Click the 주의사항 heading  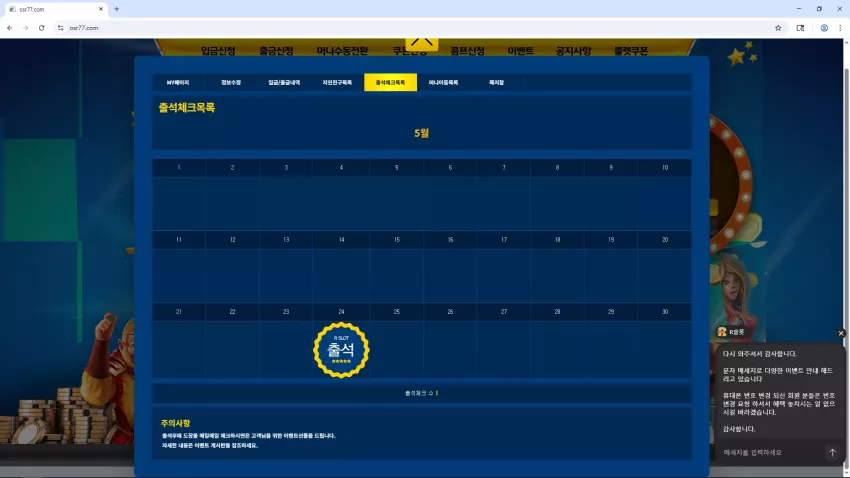175,423
